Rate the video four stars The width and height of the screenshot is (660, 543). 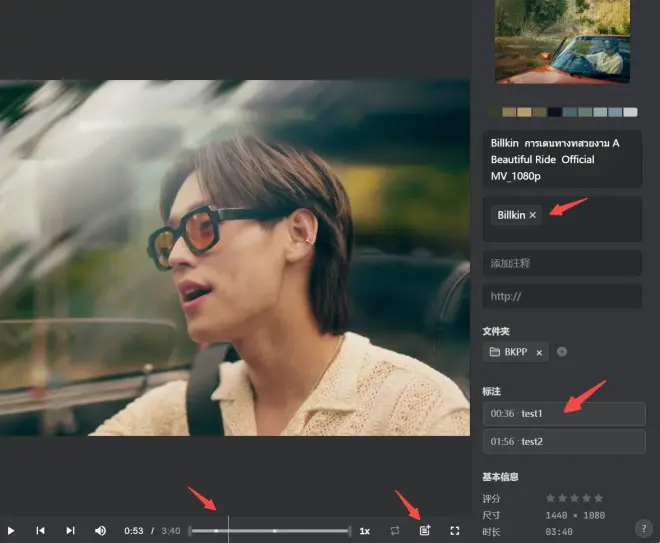pos(586,498)
